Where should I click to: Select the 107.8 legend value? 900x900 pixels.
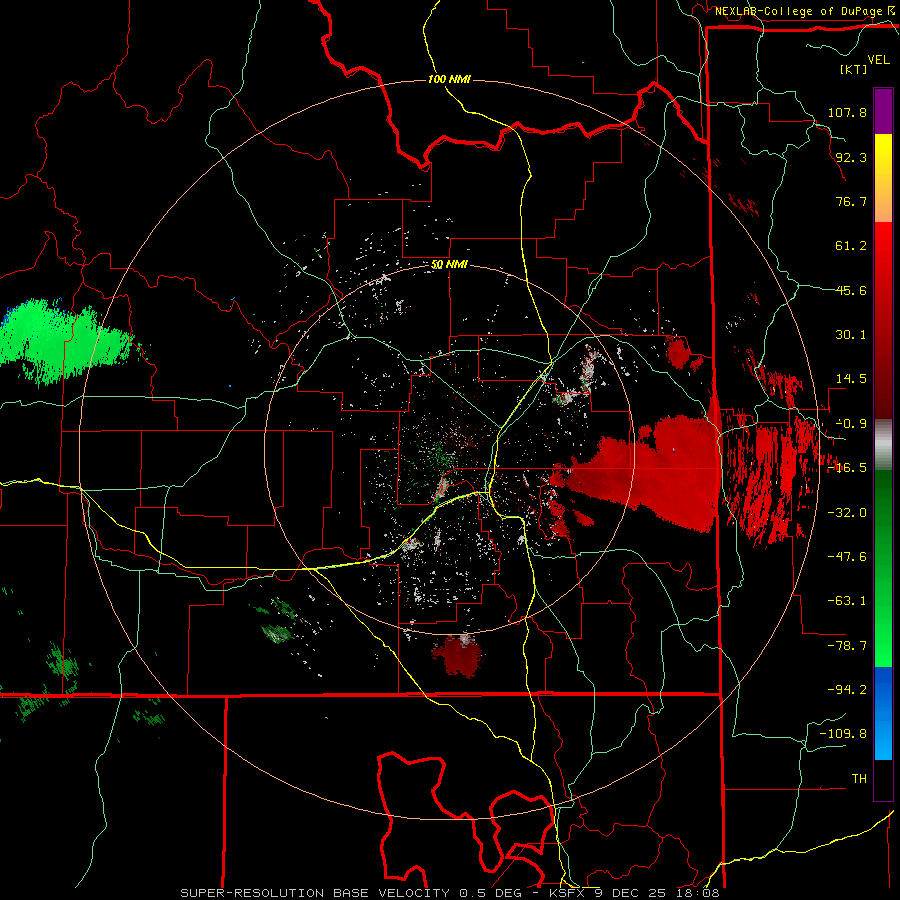[847, 112]
